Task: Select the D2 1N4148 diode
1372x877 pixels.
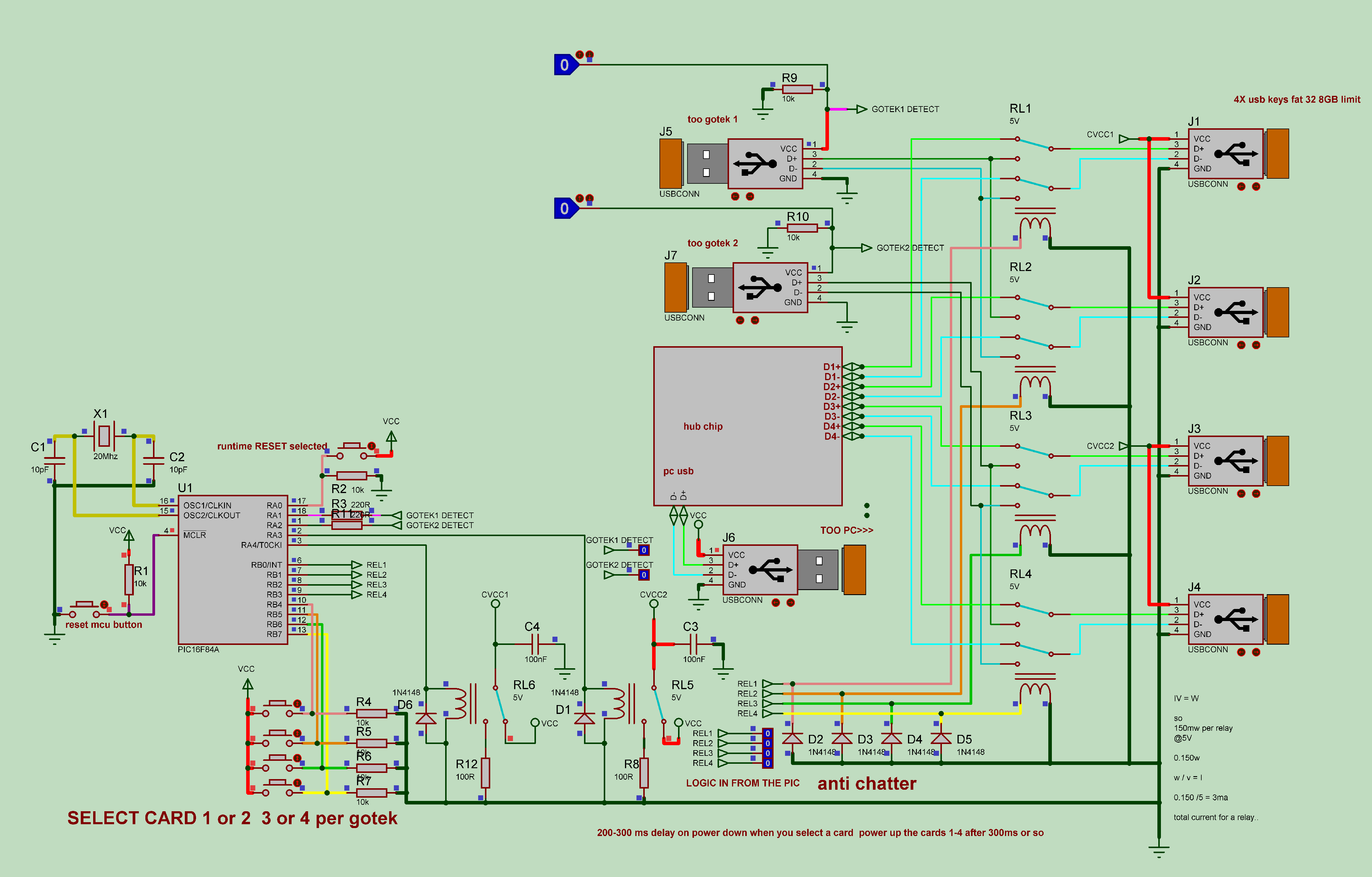Action: point(792,738)
